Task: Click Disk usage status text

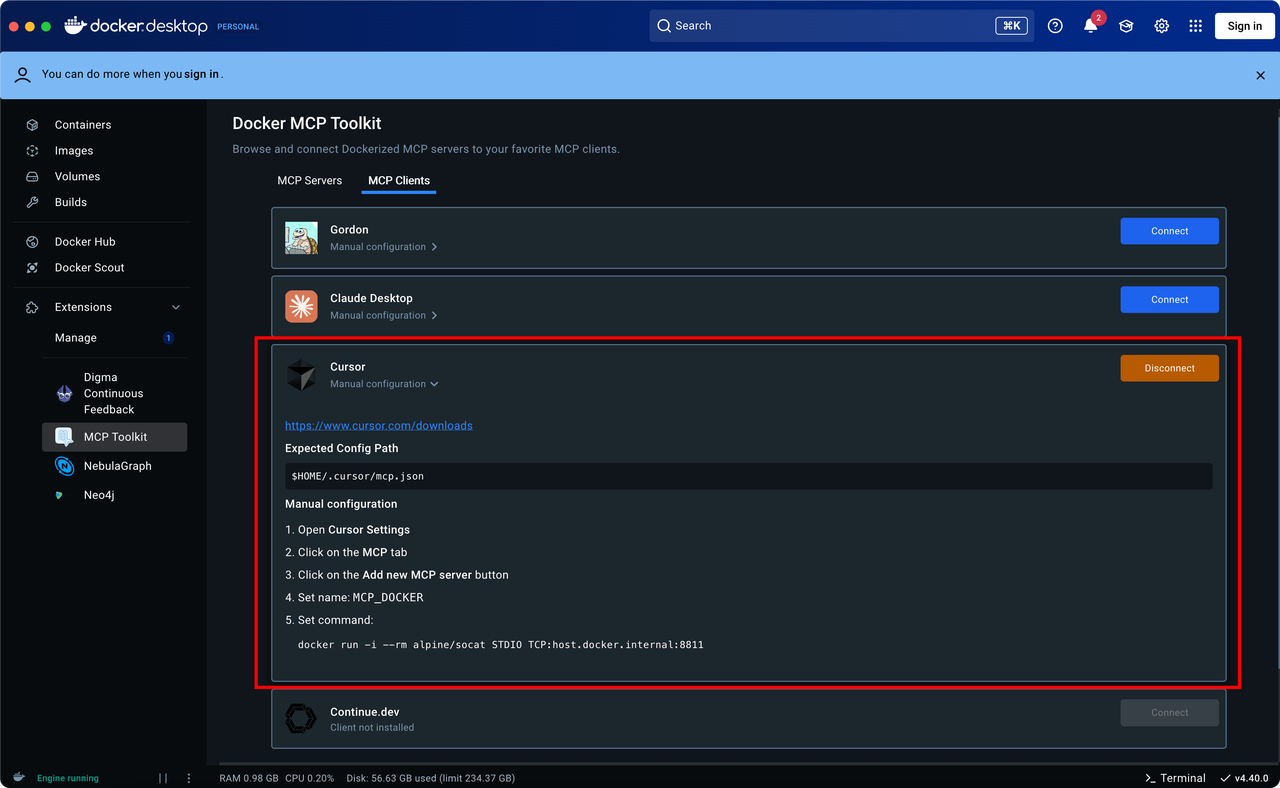Action: coord(430,778)
